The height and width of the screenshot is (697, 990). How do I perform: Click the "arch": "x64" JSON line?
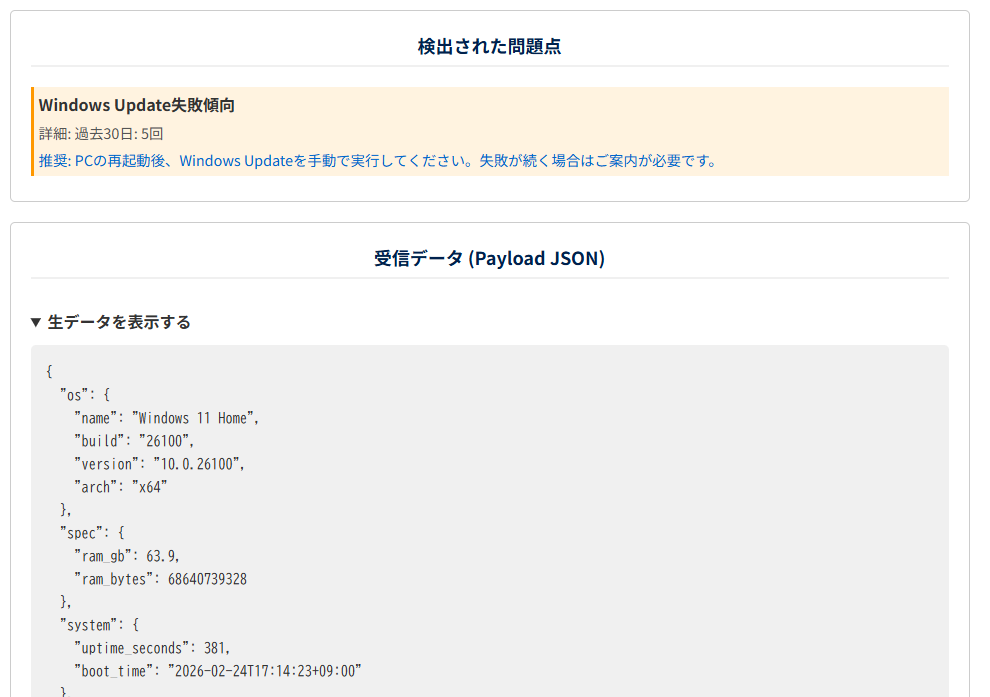(x=119, y=487)
